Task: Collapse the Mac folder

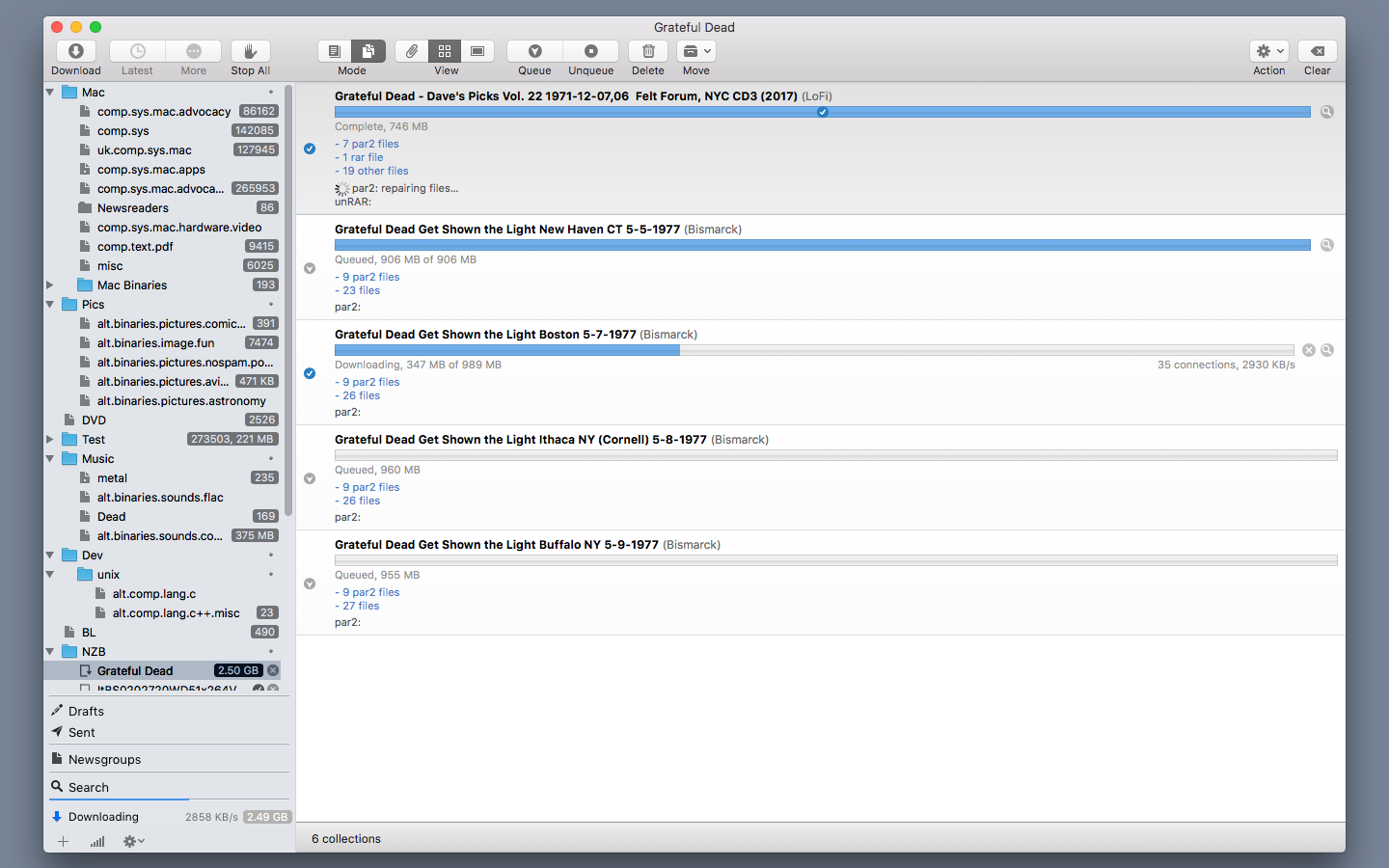Action: point(50,93)
